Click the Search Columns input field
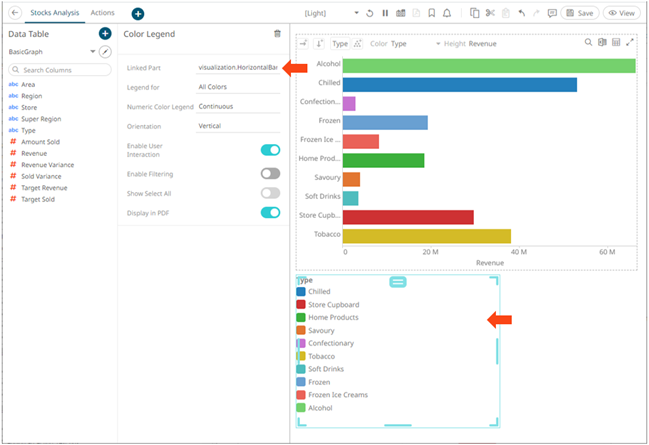 tap(59, 70)
